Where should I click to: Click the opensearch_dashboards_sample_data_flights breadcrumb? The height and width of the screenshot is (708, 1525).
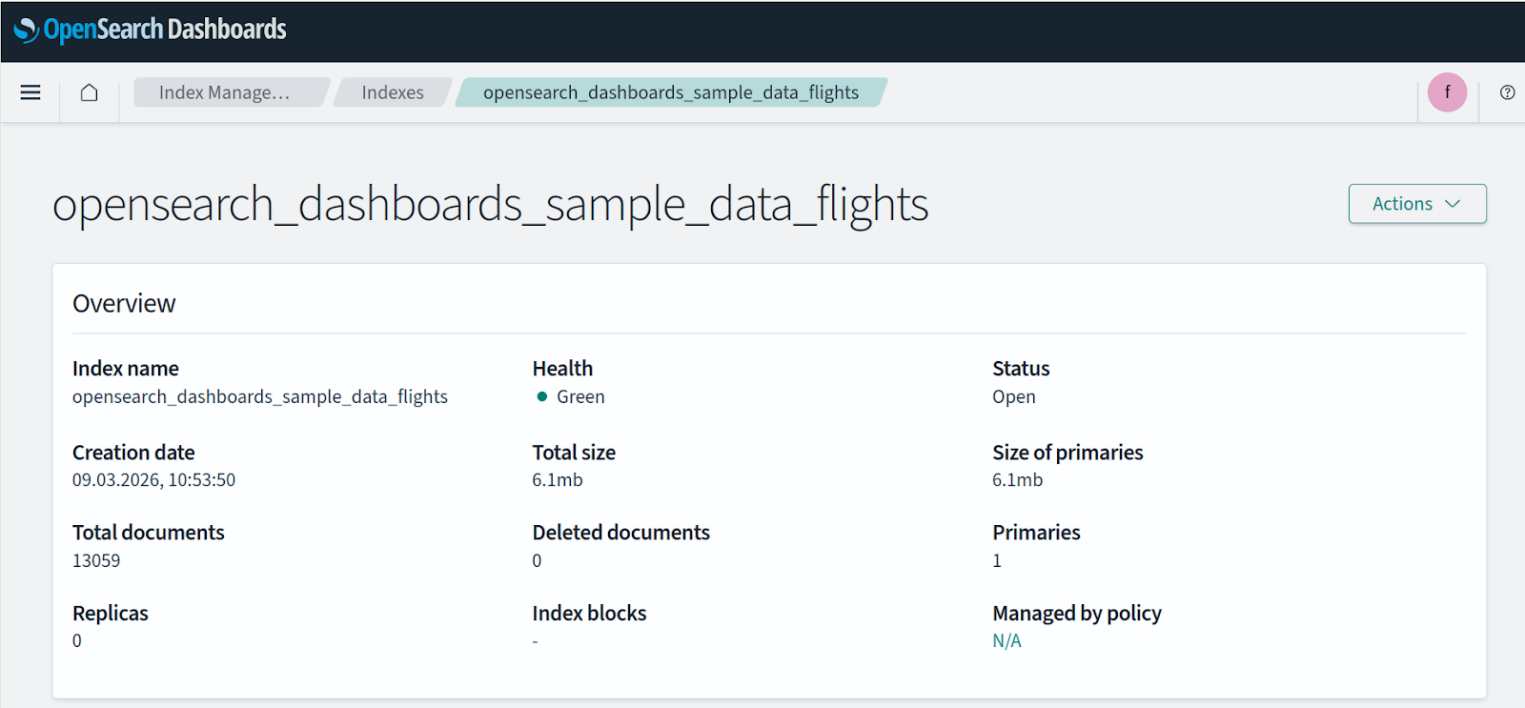(x=670, y=93)
